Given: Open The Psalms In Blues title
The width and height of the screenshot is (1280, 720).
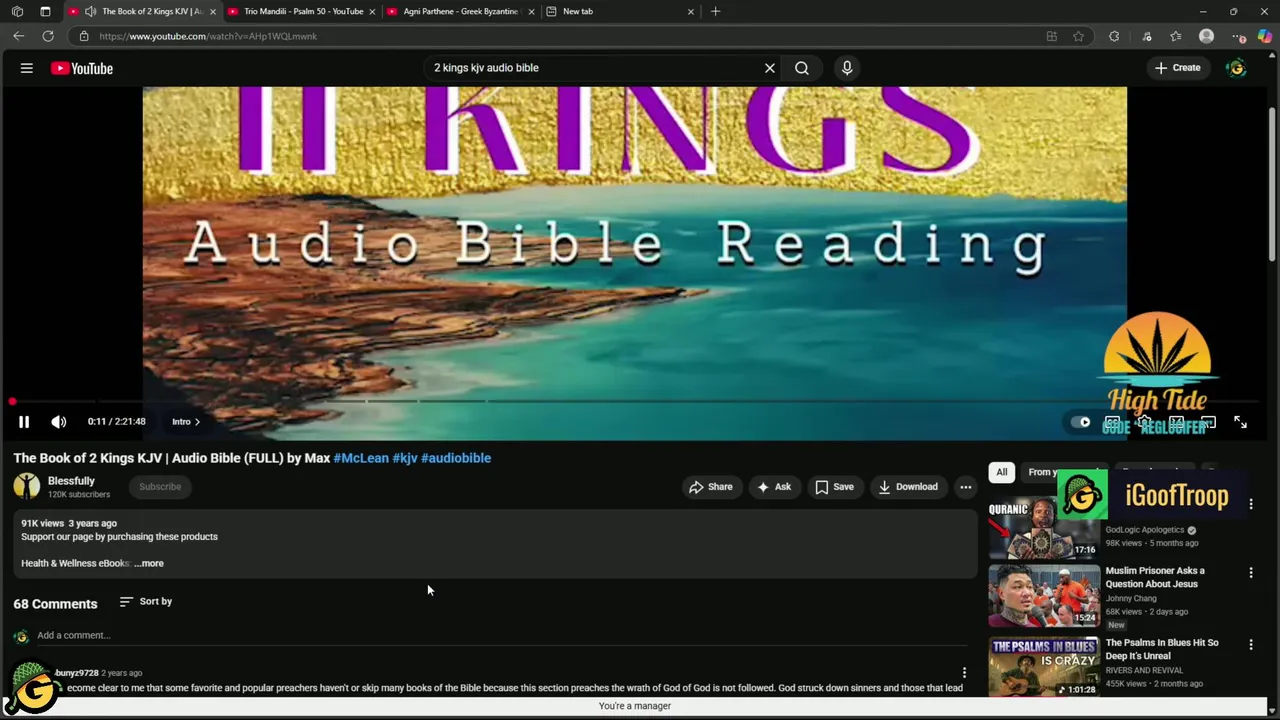Looking at the screenshot, I should pyautogui.click(x=1162, y=649).
